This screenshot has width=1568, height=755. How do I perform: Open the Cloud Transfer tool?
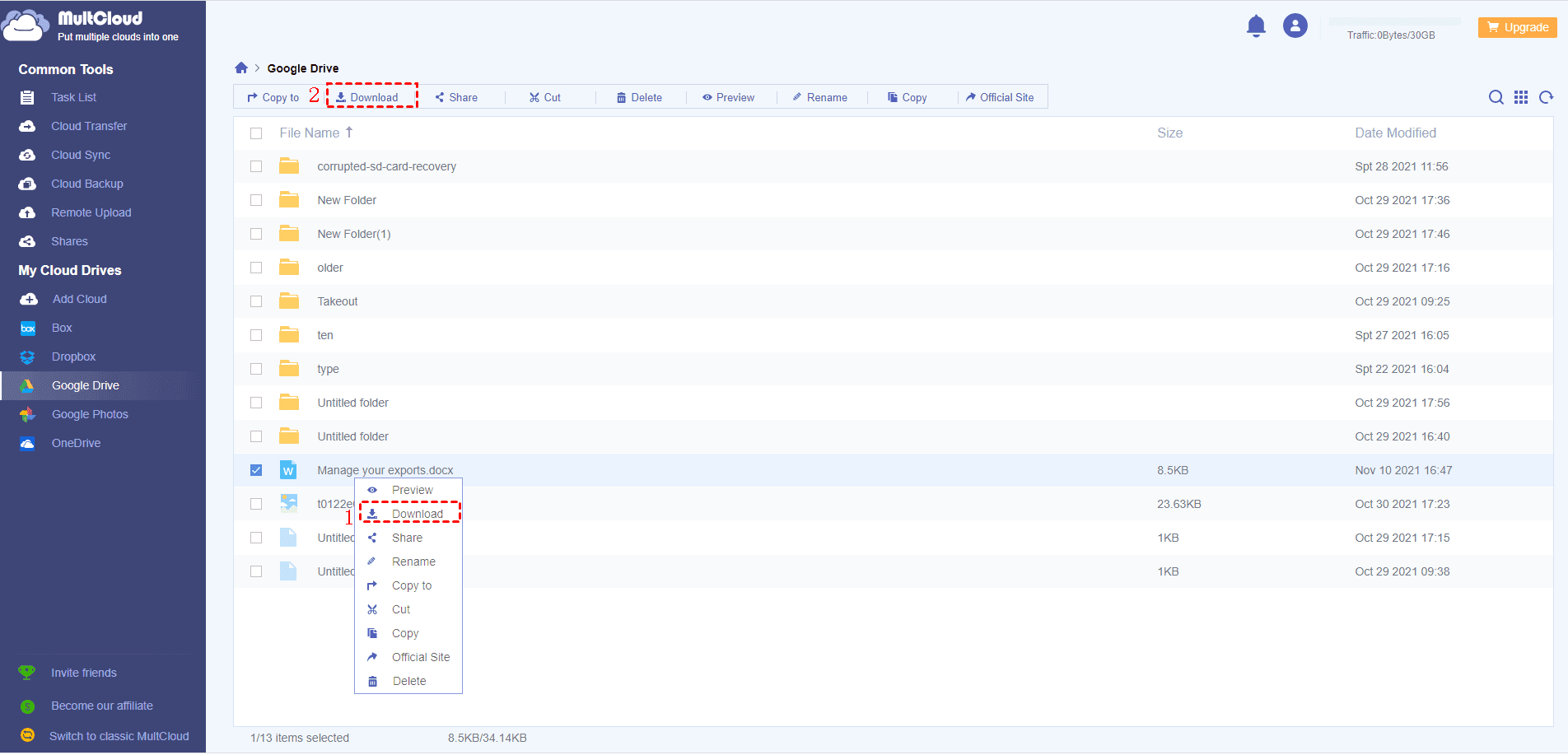(89, 126)
